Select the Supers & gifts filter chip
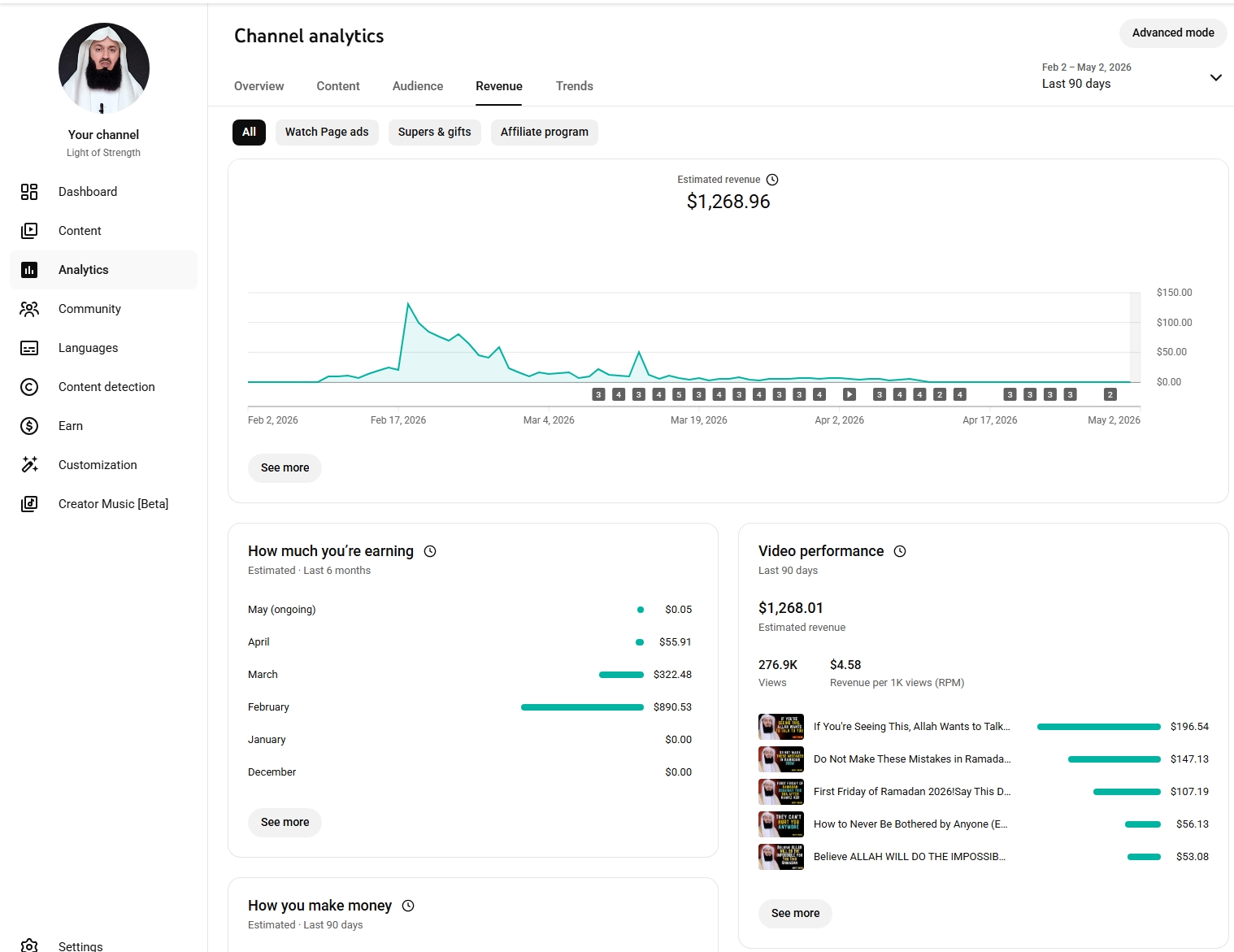This screenshot has width=1234, height=952. (435, 133)
